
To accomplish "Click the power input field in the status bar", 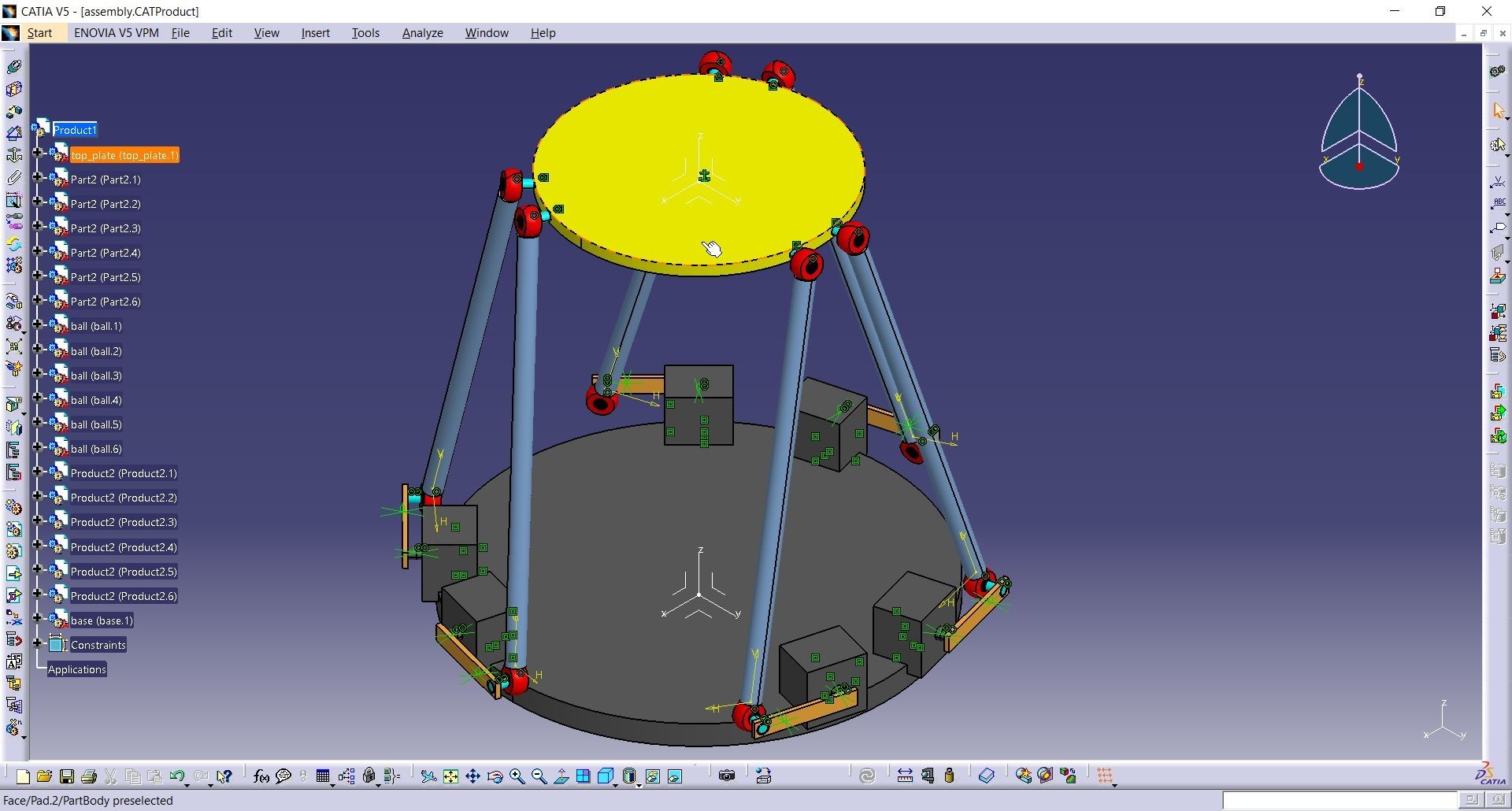I will pos(1339,801).
